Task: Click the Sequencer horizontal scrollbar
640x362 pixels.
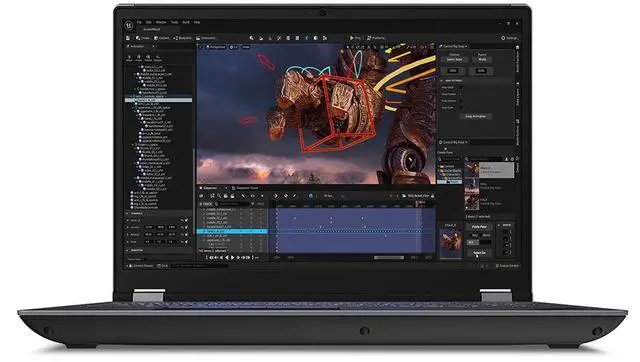Action: (389, 258)
